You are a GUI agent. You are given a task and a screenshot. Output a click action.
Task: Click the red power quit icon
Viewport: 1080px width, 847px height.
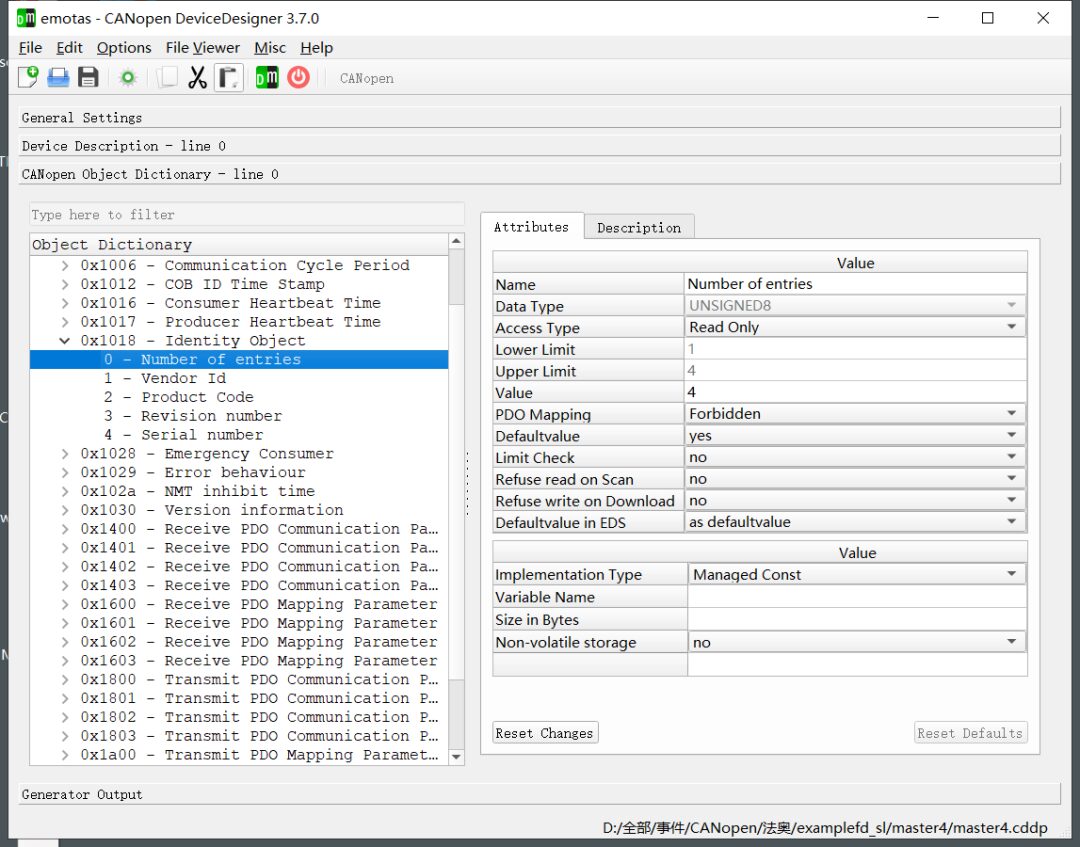[298, 77]
